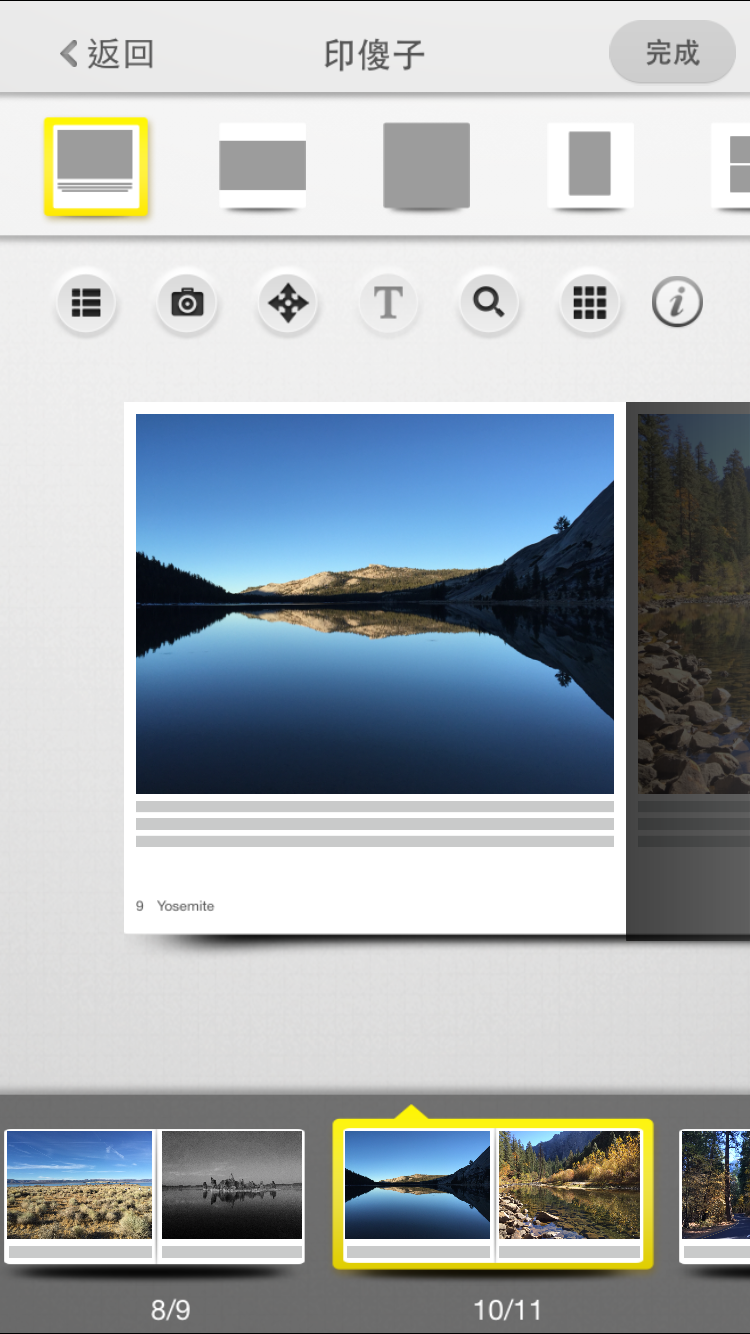The width and height of the screenshot is (750, 1334).
Task: Open the camera photo picker icon
Action: pos(187,302)
